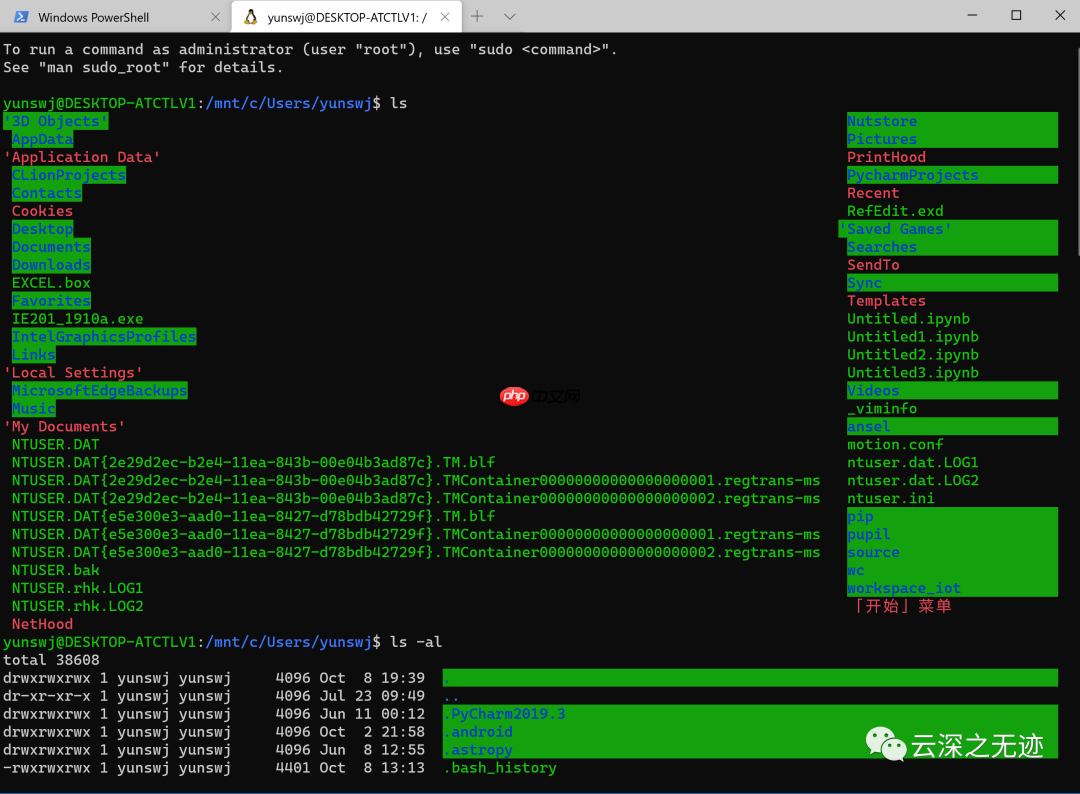Click the PowerShell icon in the first tab

coord(20,17)
